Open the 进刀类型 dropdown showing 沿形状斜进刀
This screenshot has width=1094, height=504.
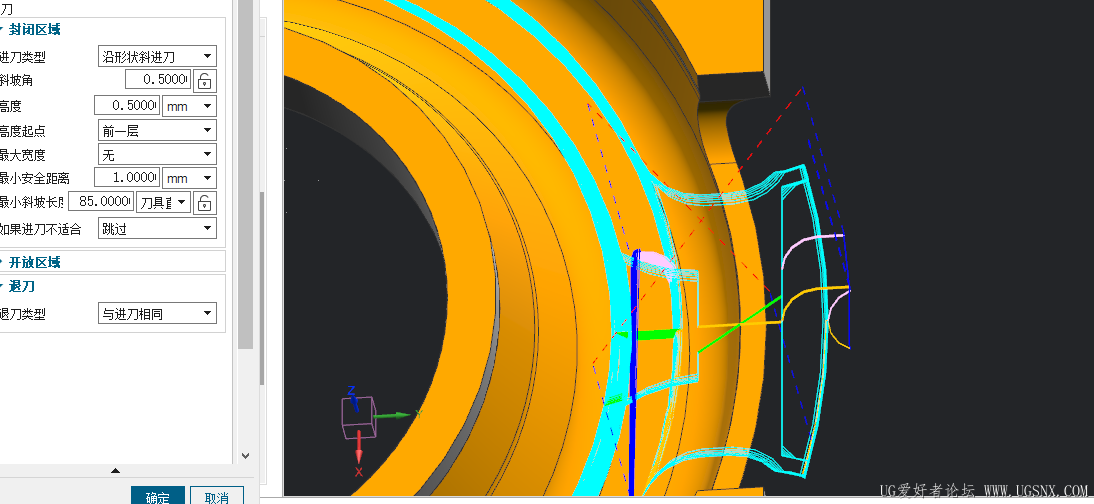tap(157, 57)
